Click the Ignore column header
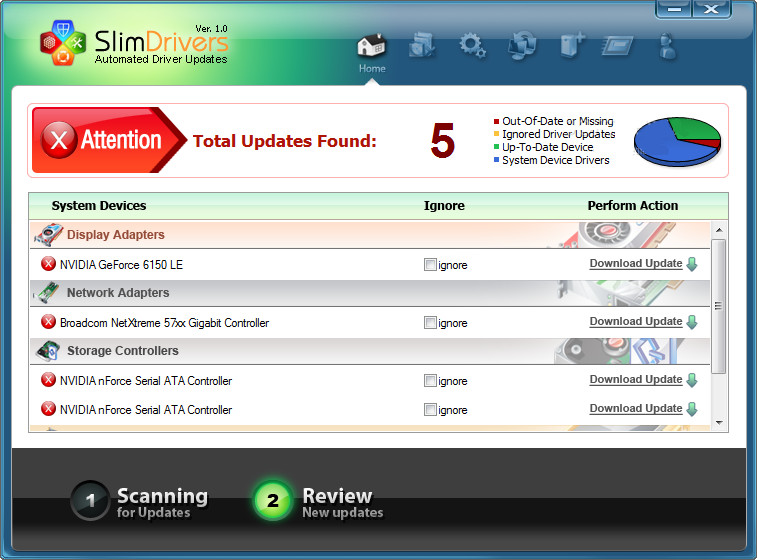 [444, 206]
